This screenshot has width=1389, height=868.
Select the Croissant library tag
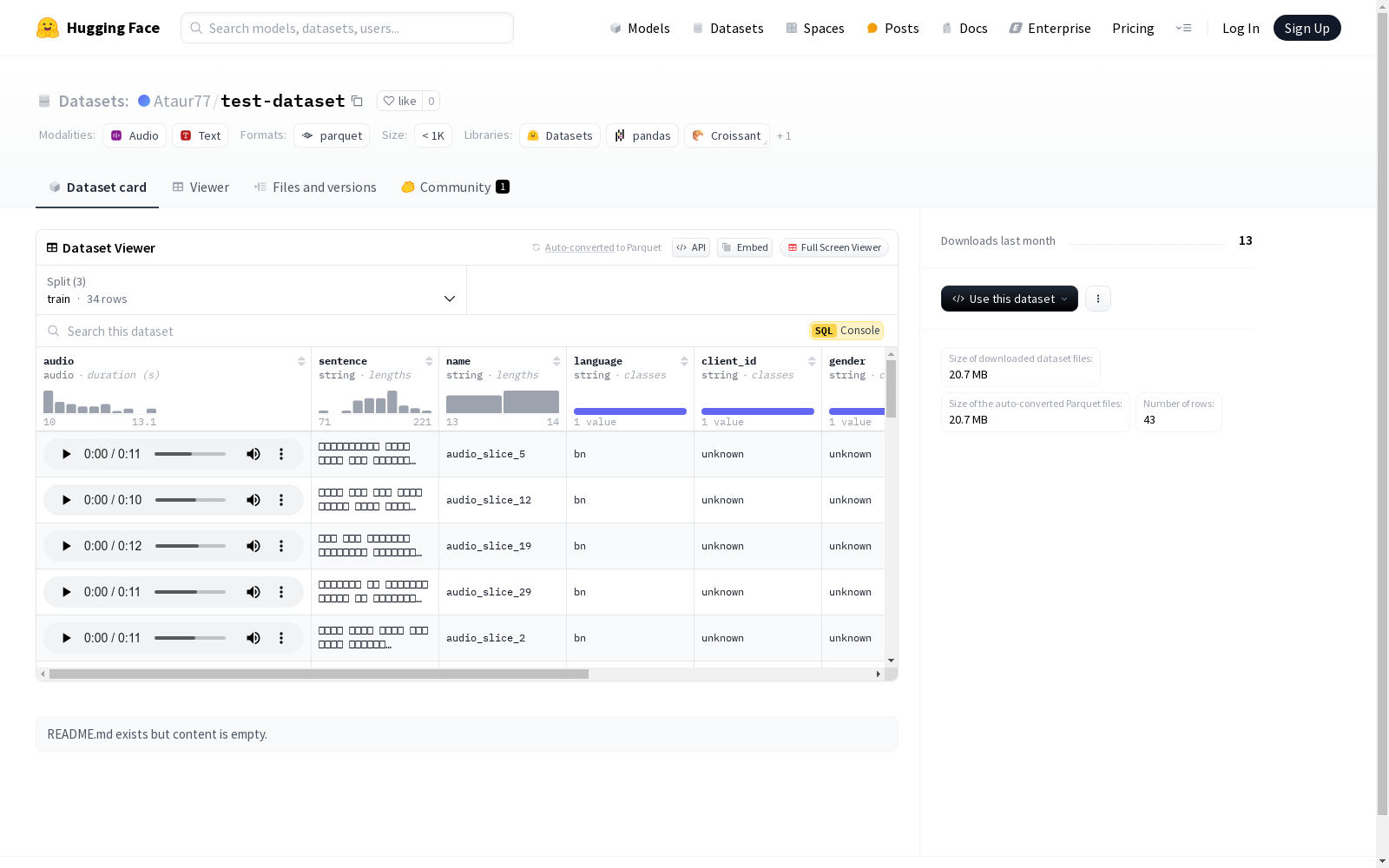(727, 135)
